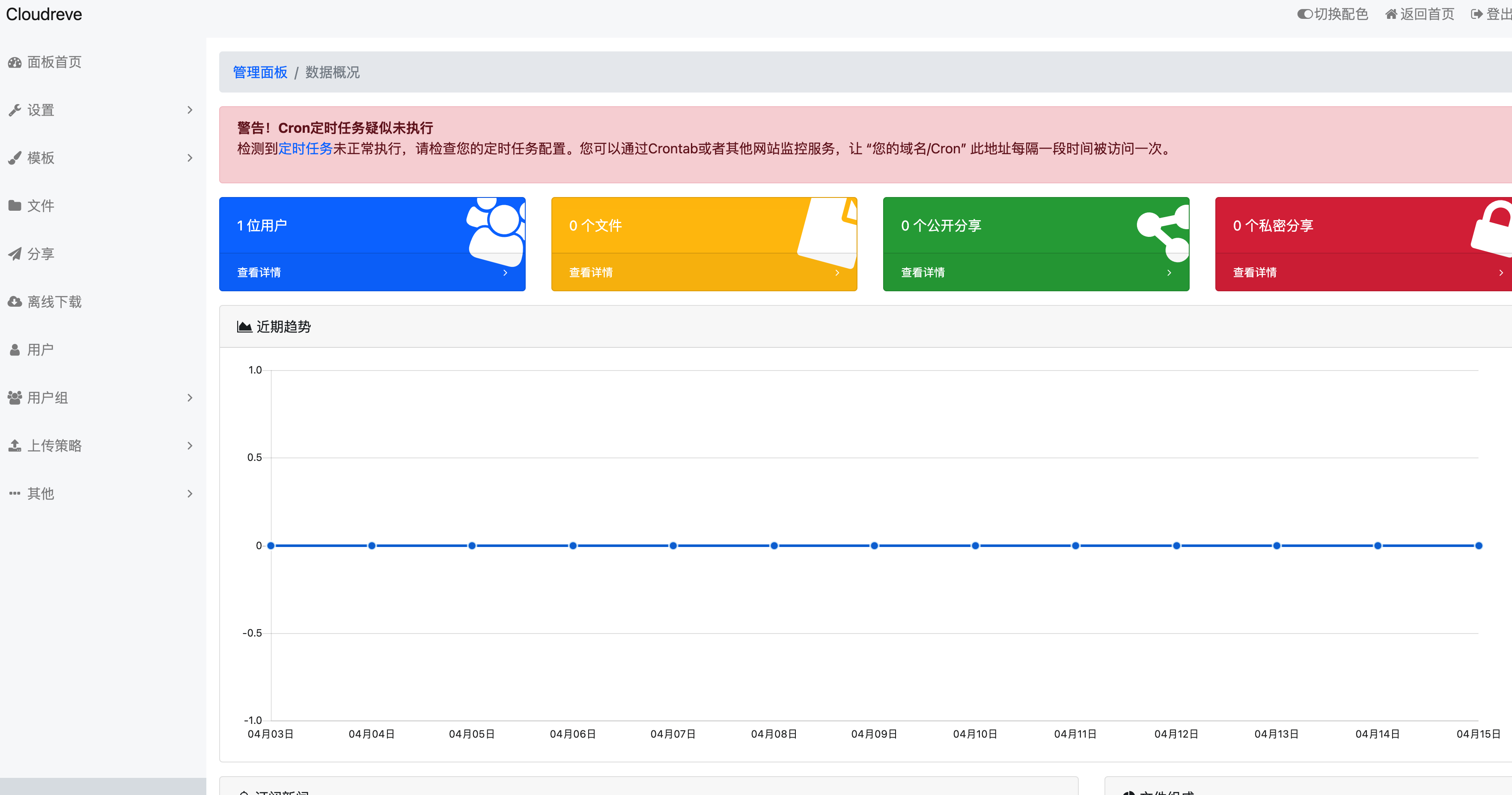The image size is (1512, 795).
Task: Open the 分享 sidebar menu item
Action: pos(103,254)
